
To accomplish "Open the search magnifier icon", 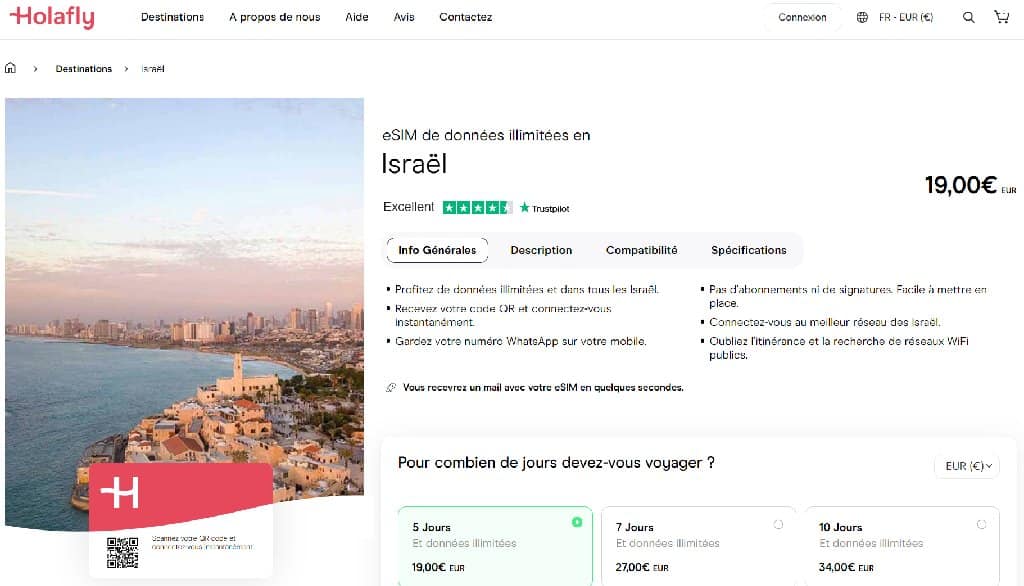I will 968,16.
